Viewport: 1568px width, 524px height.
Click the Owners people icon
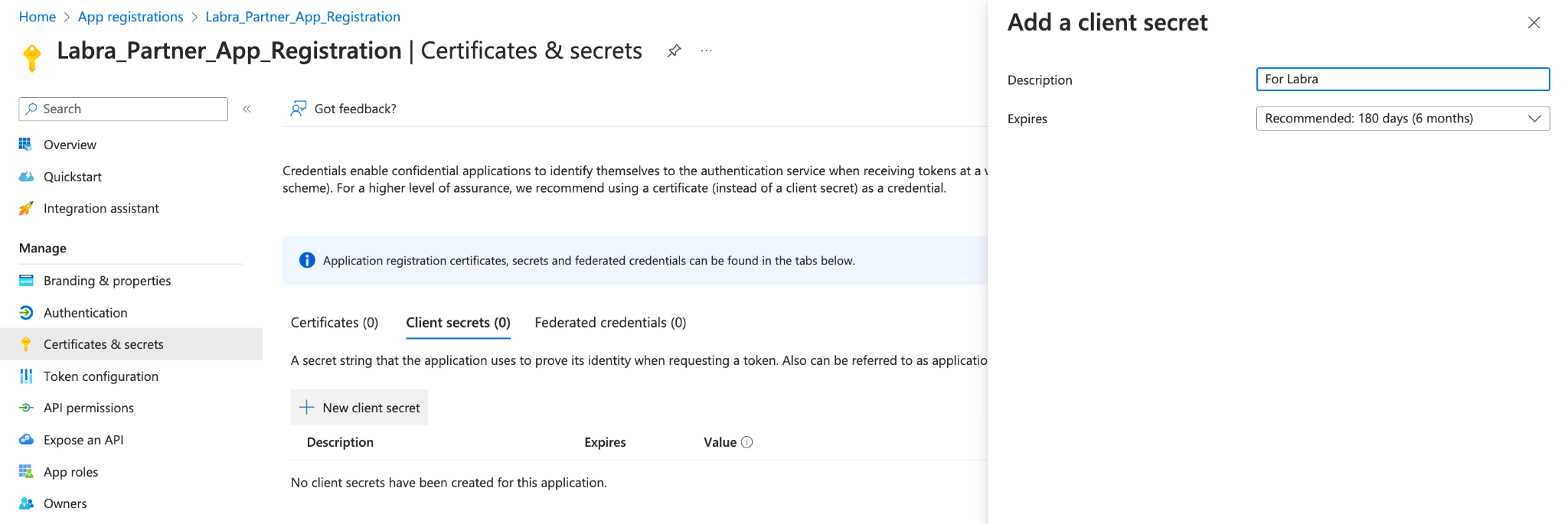[26, 503]
